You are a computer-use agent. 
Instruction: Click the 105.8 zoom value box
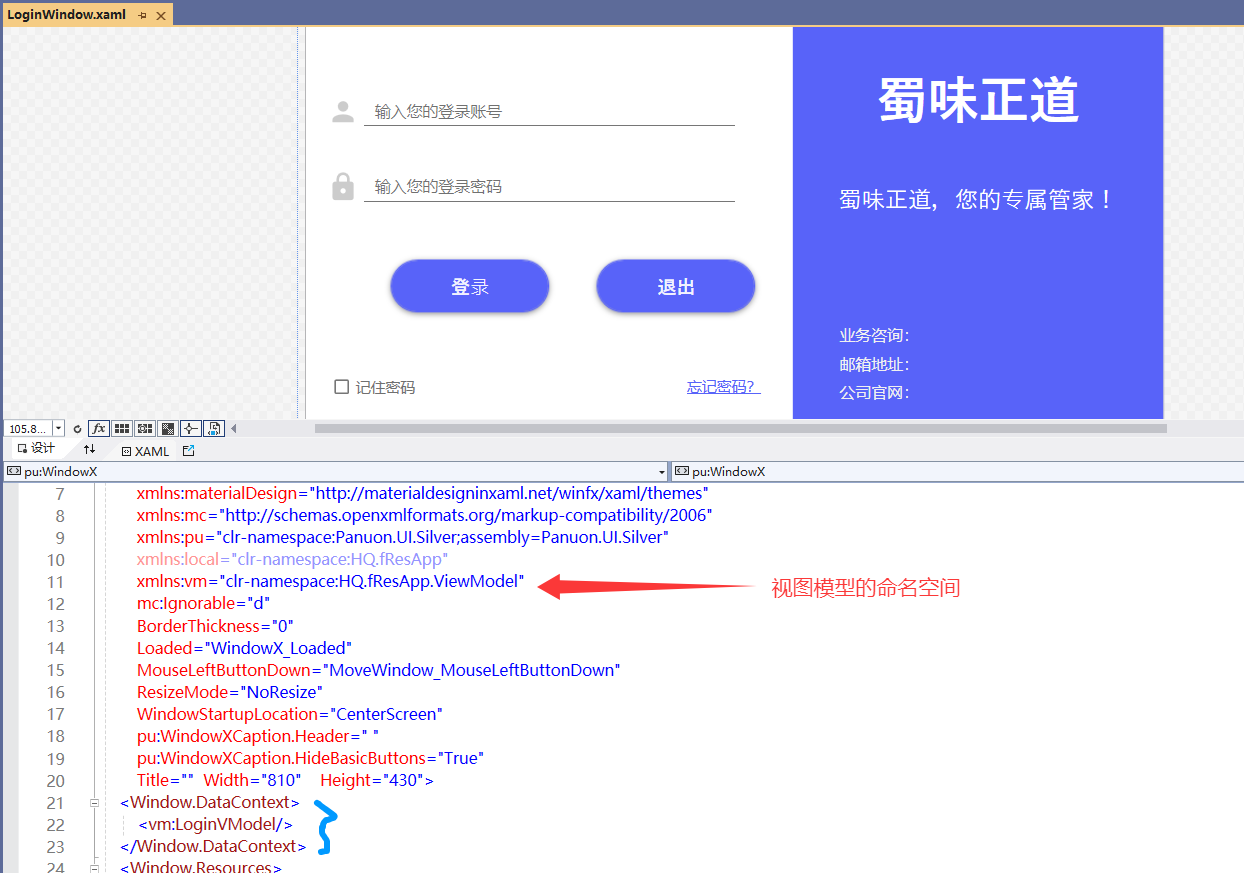click(x=28, y=428)
